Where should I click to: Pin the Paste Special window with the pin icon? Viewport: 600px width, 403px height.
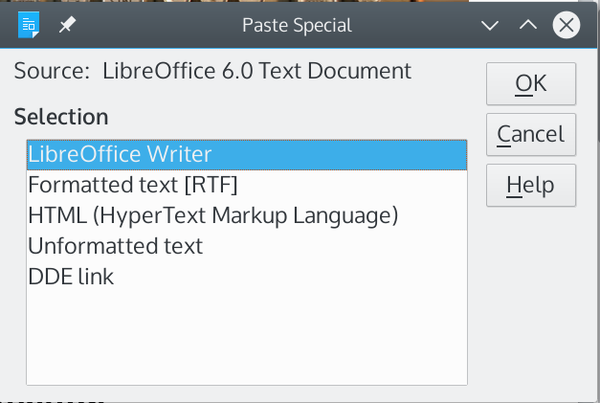click(x=66, y=25)
